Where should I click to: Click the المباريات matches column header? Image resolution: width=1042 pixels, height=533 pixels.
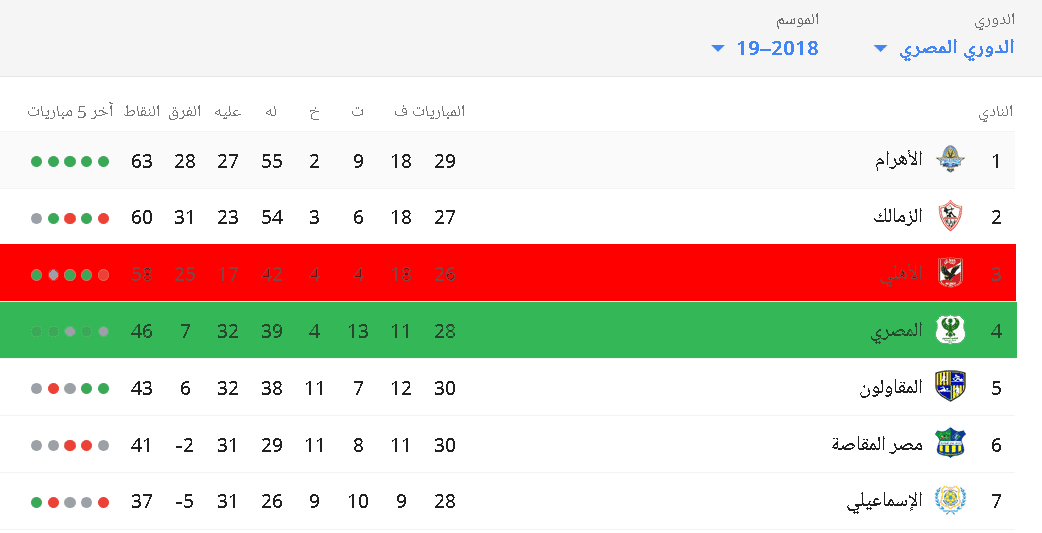438,111
